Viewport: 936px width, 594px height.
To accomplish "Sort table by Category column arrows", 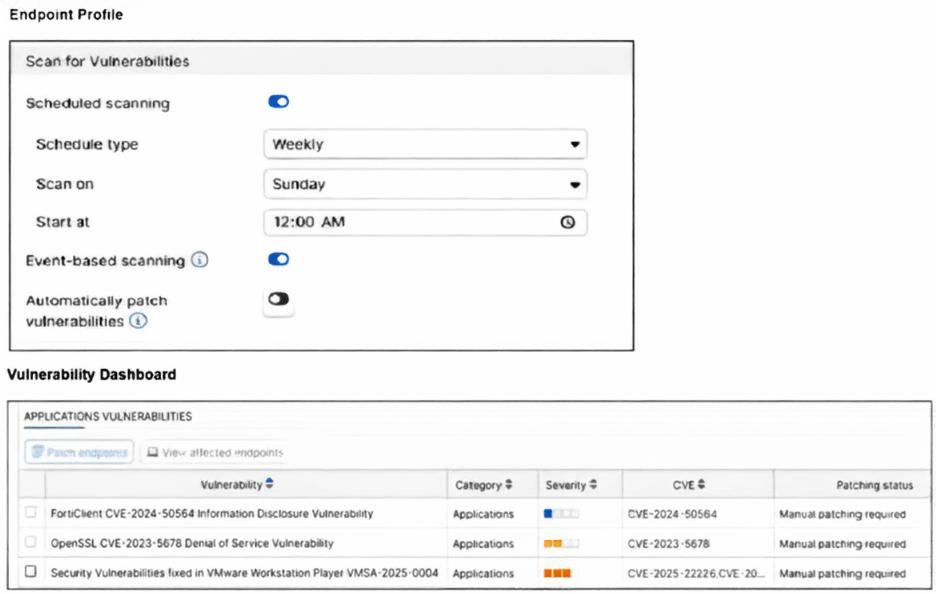I will pos(508,485).
